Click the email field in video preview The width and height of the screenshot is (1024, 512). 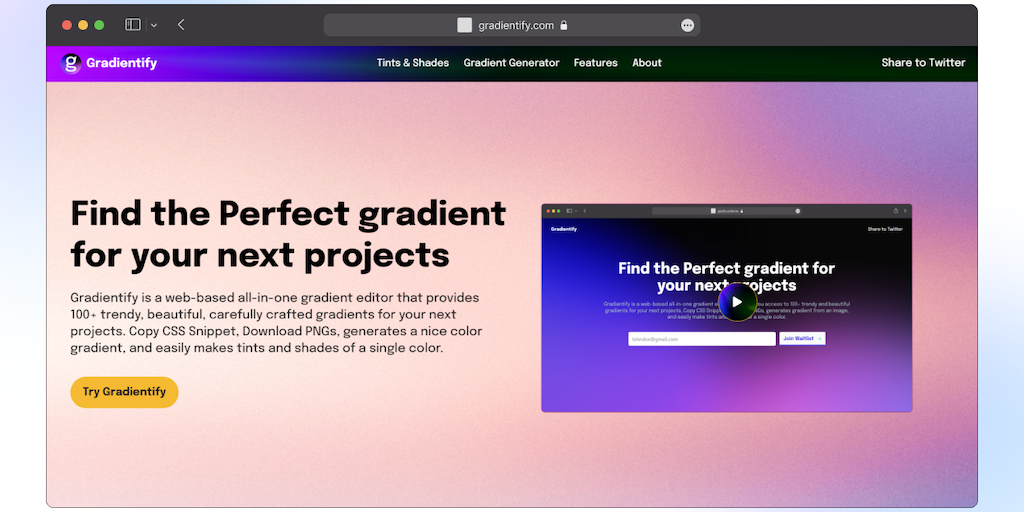point(702,339)
